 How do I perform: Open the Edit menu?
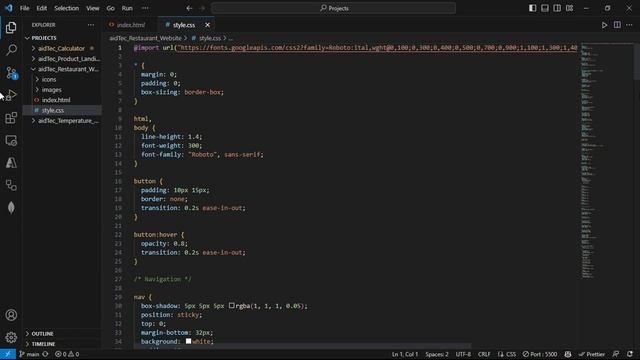[x=42, y=8]
